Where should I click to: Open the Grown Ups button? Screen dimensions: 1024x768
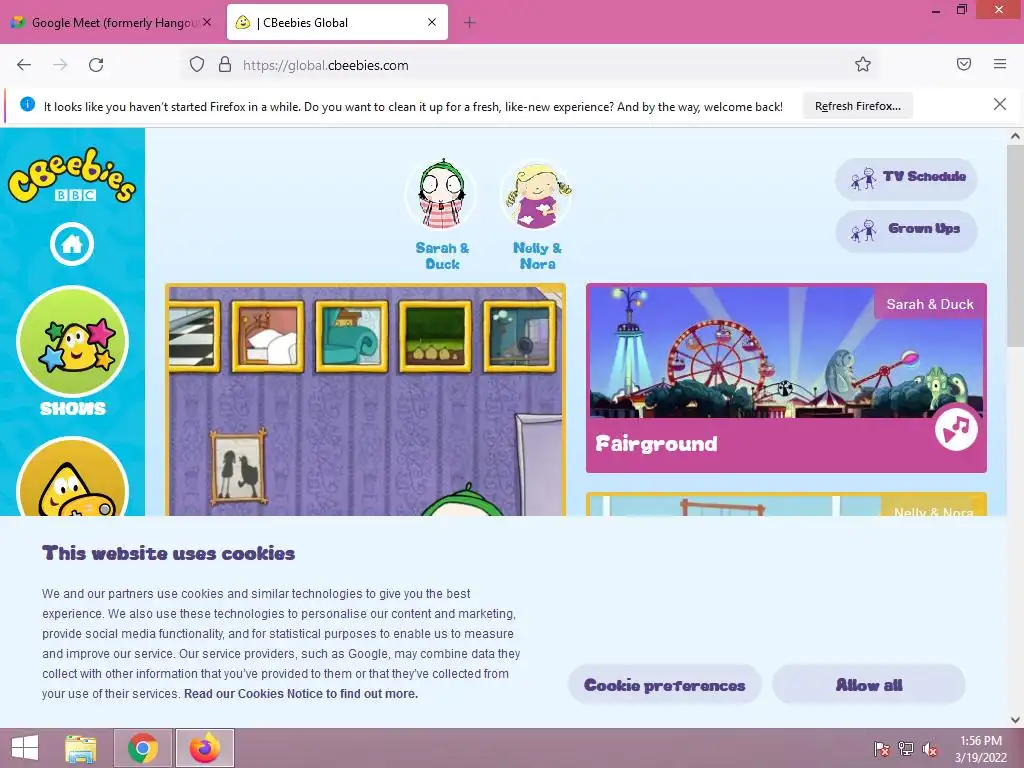(x=906, y=230)
